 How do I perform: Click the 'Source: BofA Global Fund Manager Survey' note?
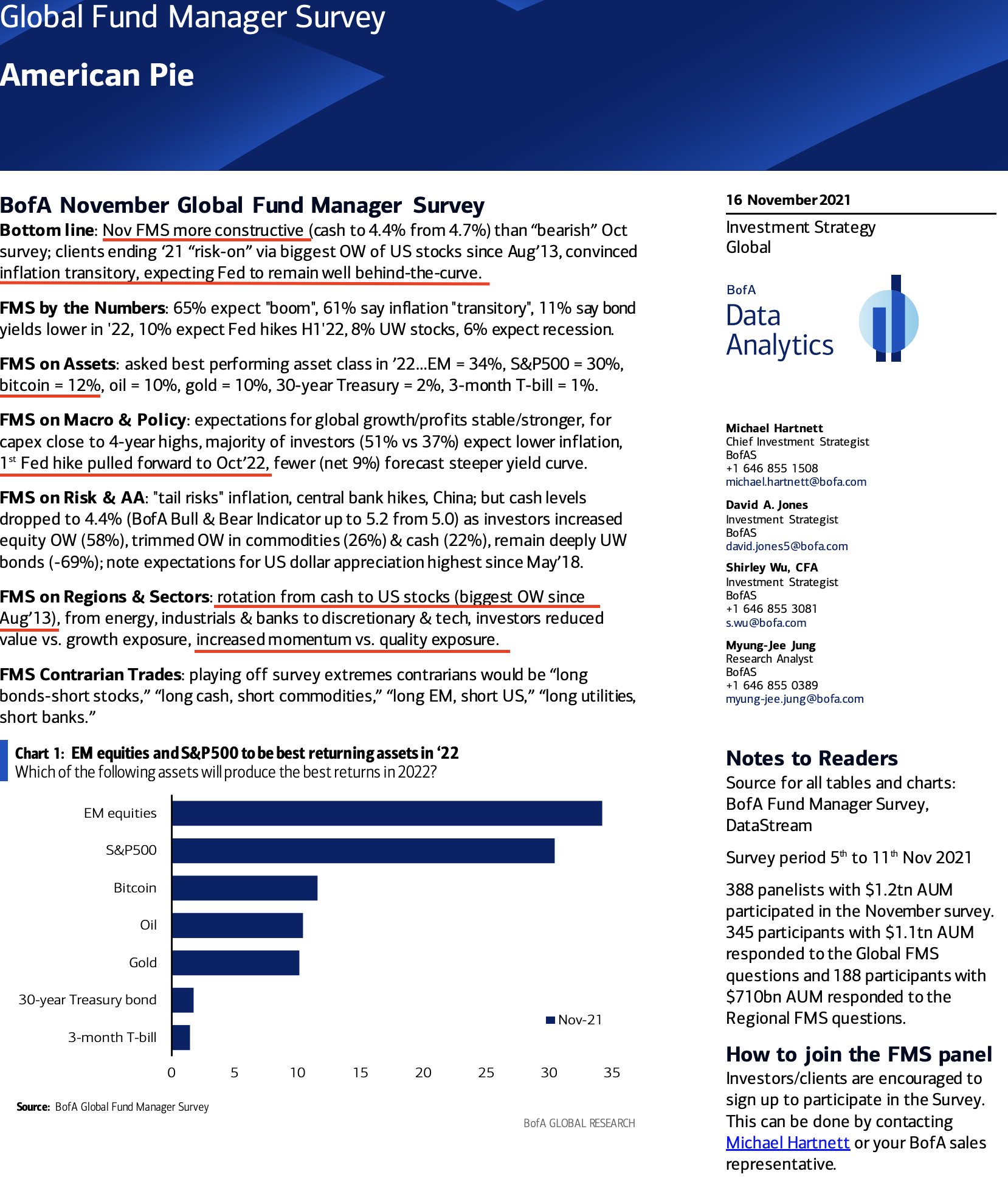pyautogui.click(x=112, y=1106)
